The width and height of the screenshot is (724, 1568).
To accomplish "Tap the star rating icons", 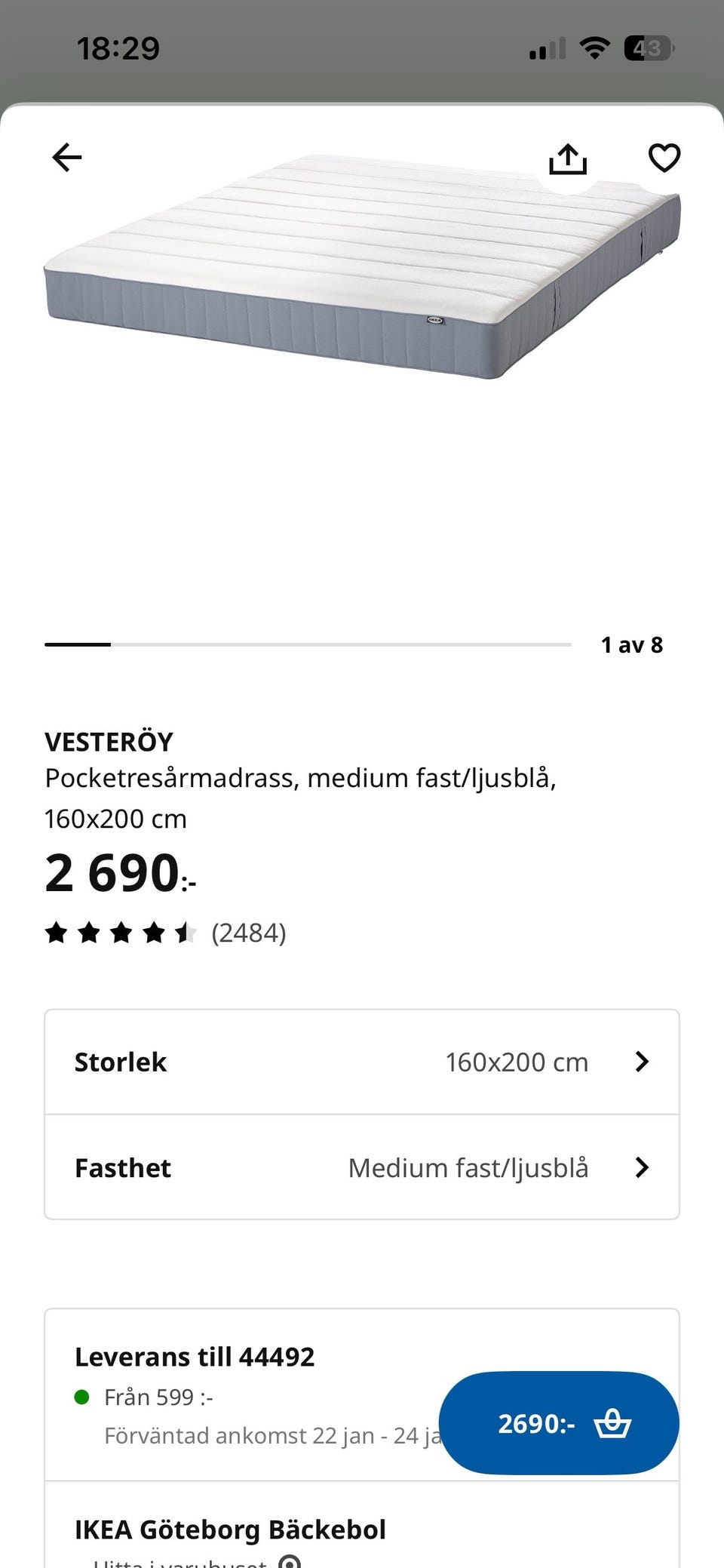I will tap(121, 933).
